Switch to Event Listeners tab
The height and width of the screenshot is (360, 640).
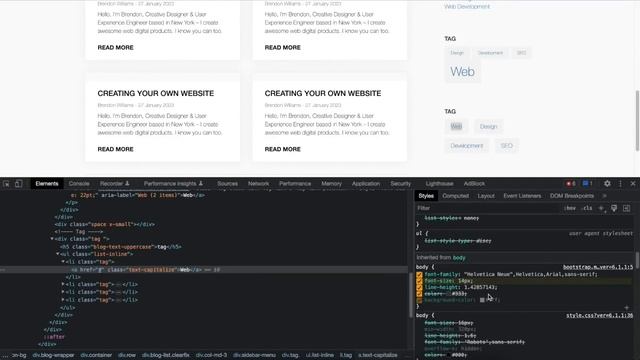pyautogui.click(x=522, y=196)
